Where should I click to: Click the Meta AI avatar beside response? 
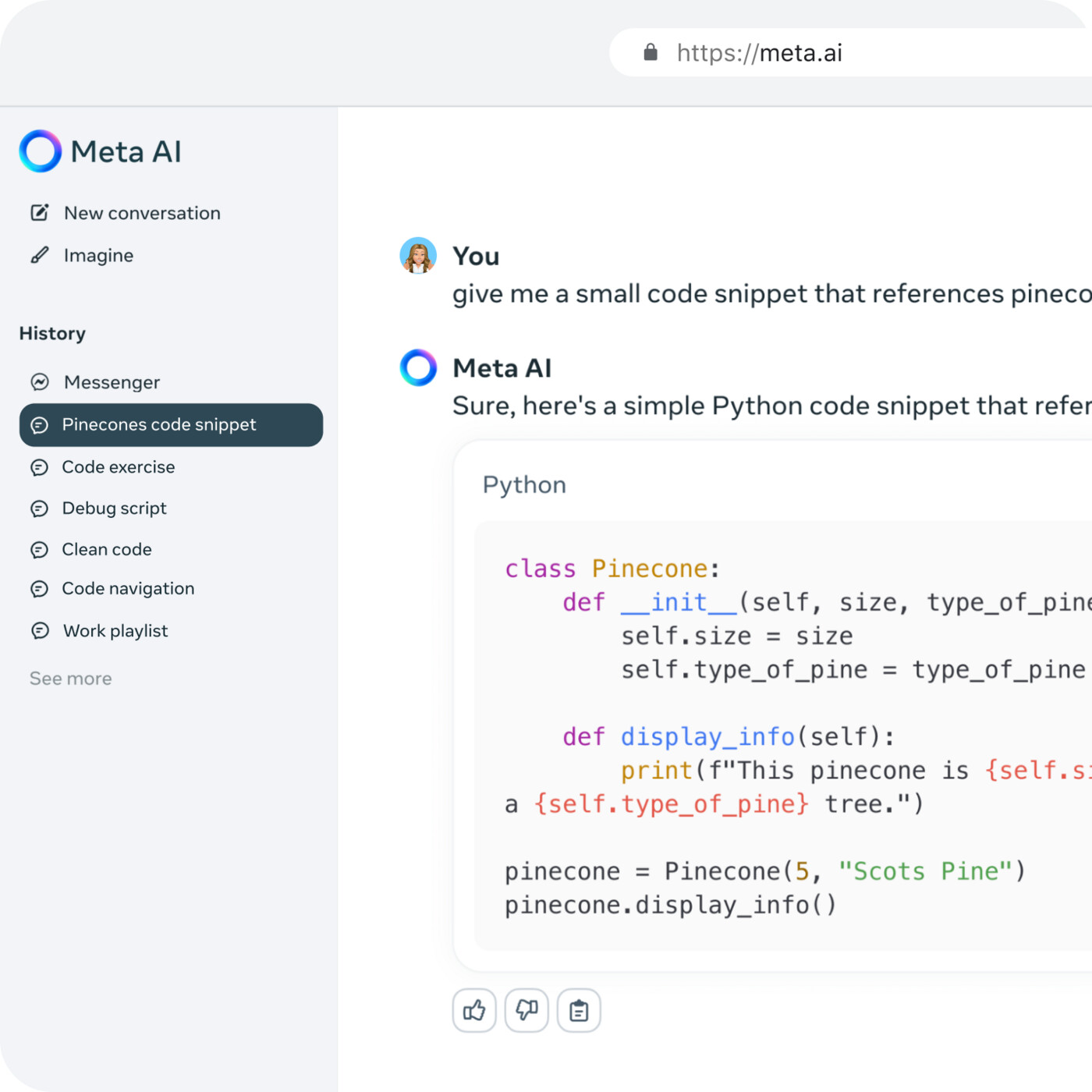[x=418, y=368]
